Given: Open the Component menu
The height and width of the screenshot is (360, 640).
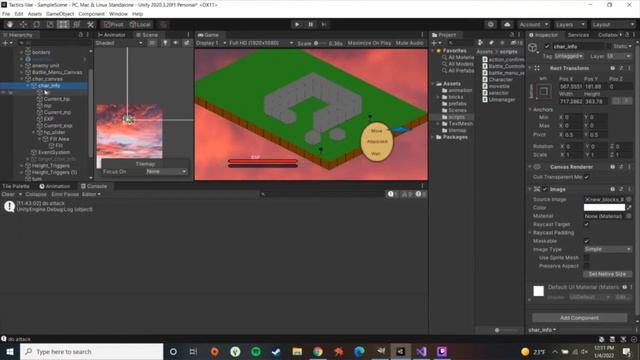Looking at the screenshot, I should 91,14.
